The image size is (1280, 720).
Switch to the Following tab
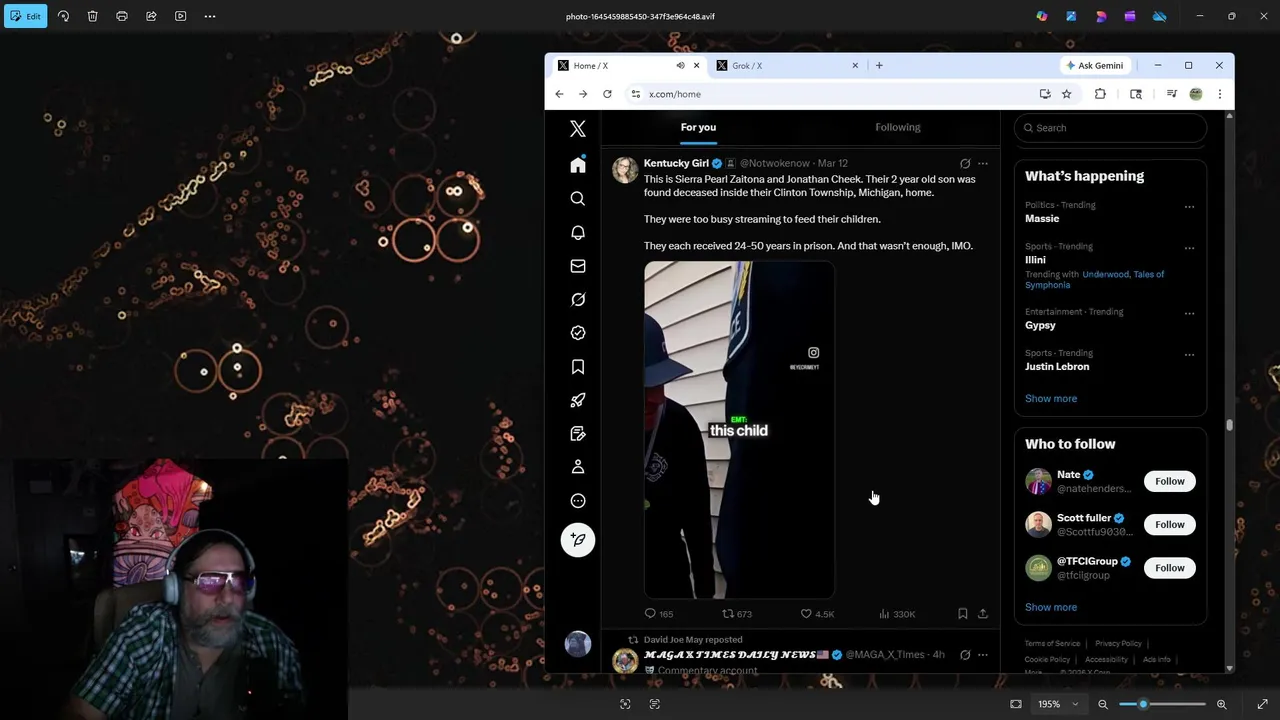(898, 127)
